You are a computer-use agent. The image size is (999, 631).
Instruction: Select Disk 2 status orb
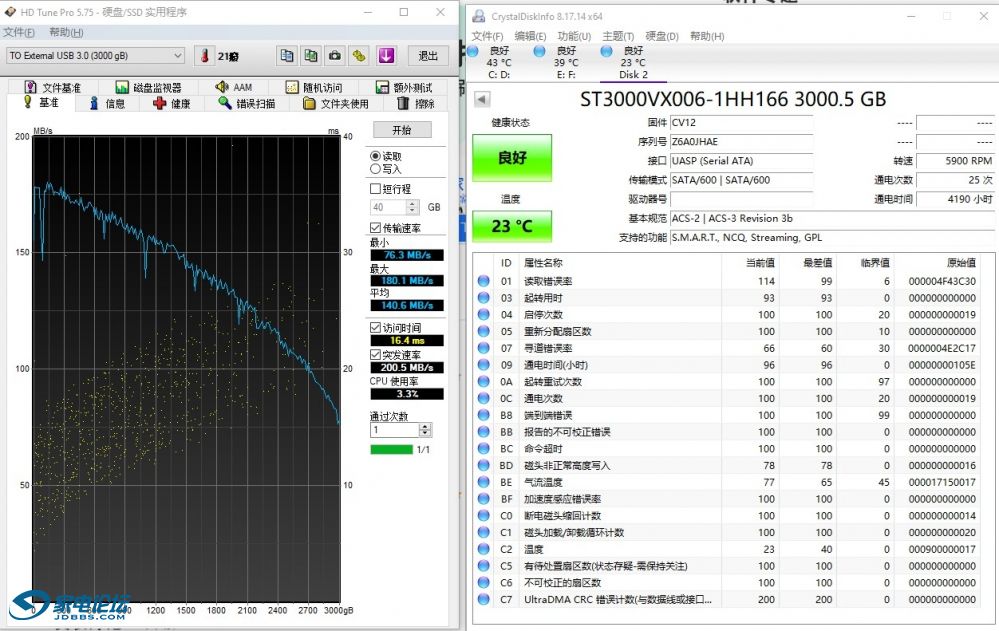click(607, 51)
